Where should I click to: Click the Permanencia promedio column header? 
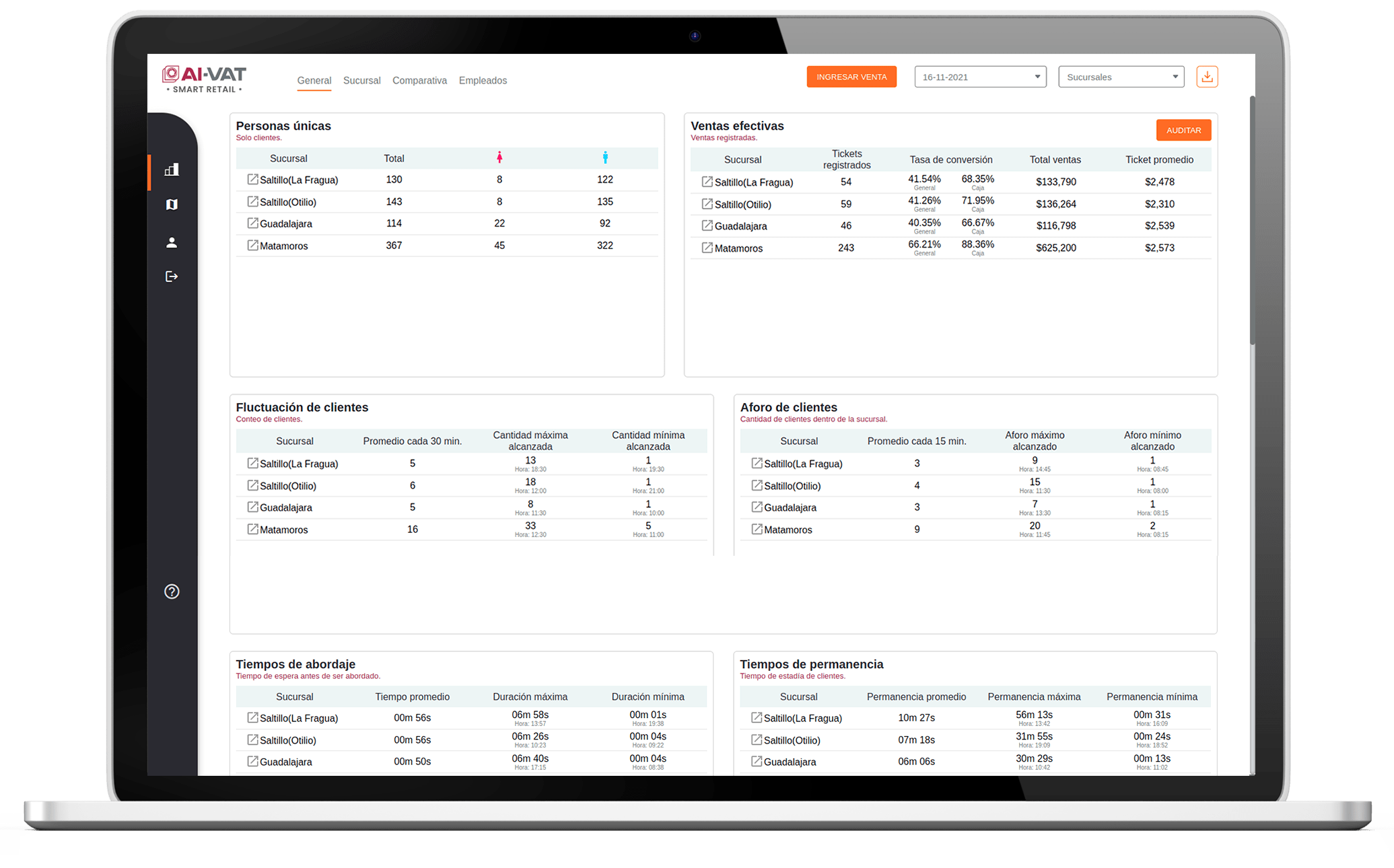pyautogui.click(x=916, y=696)
